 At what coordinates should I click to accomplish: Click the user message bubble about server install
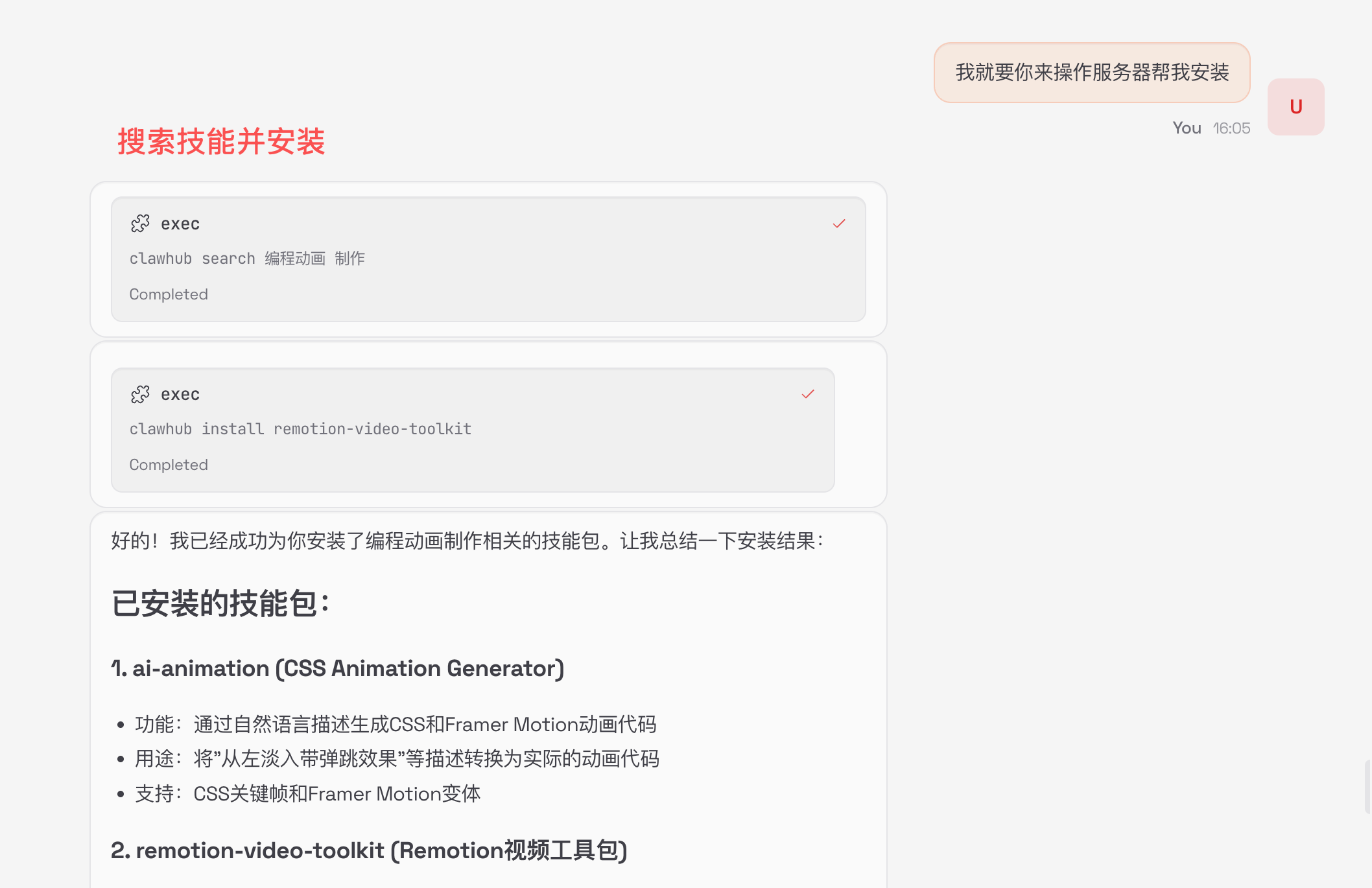(x=1092, y=73)
